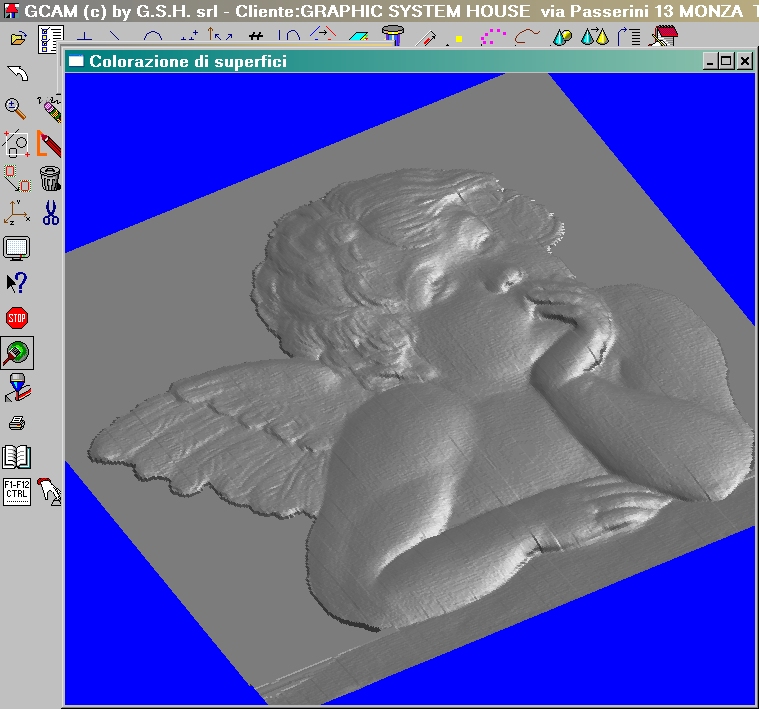Screen dimensions: 759x709
Task: Click the printer icon
Action: (x=17, y=423)
